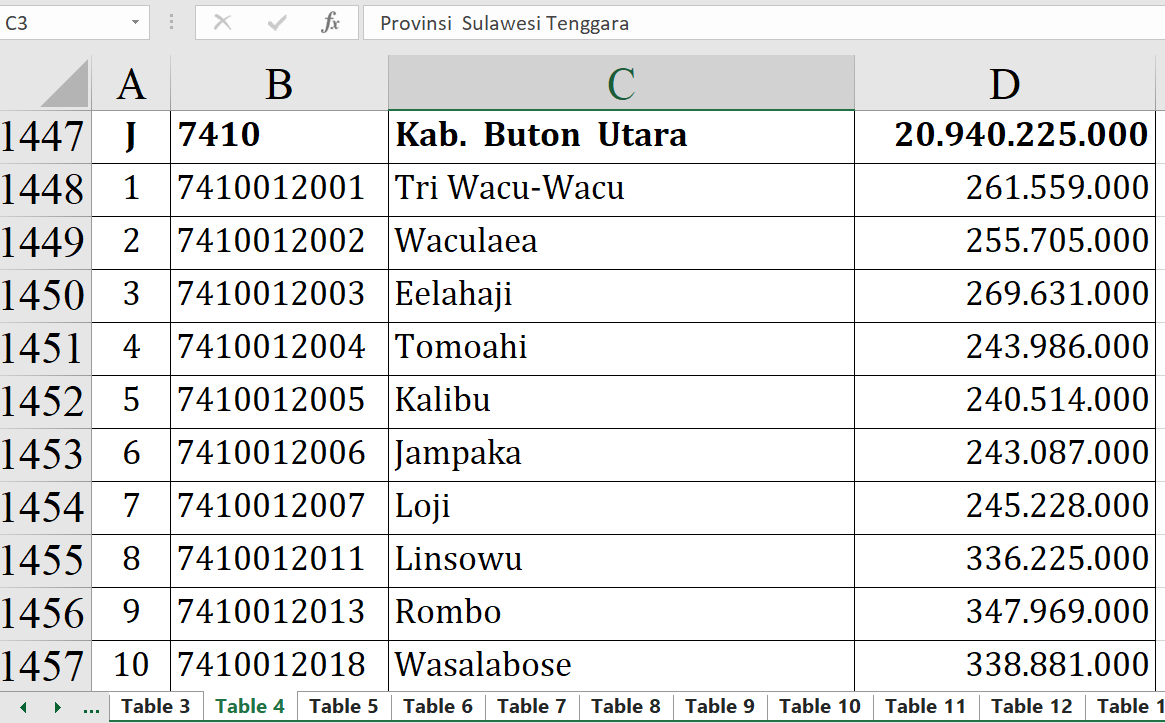Click the cell containing Kab. Buton Utara
The height and width of the screenshot is (723, 1165).
(620, 135)
